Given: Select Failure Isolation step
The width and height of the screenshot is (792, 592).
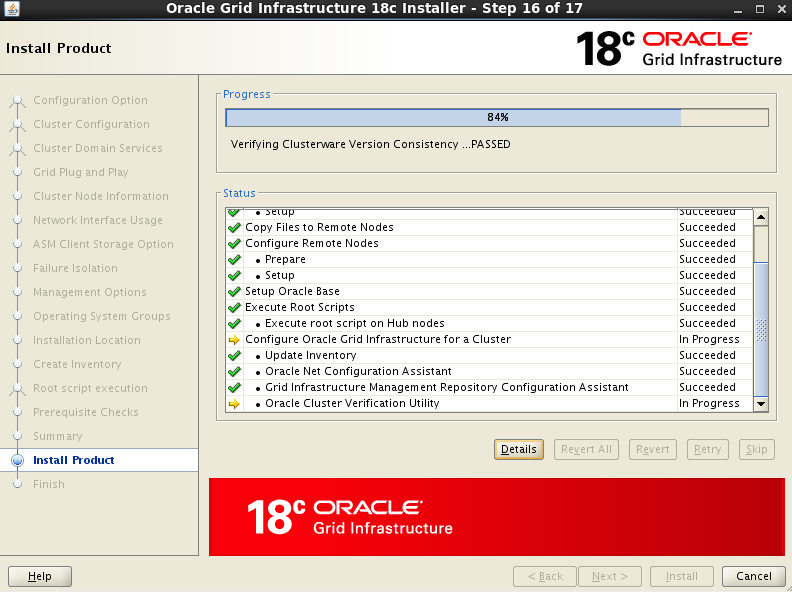Looking at the screenshot, I should click(x=75, y=268).
